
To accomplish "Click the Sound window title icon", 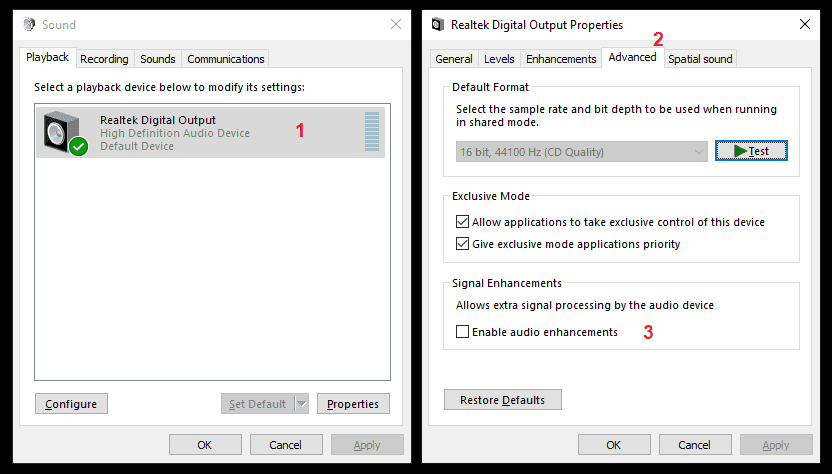I will [x=29, y=24].
